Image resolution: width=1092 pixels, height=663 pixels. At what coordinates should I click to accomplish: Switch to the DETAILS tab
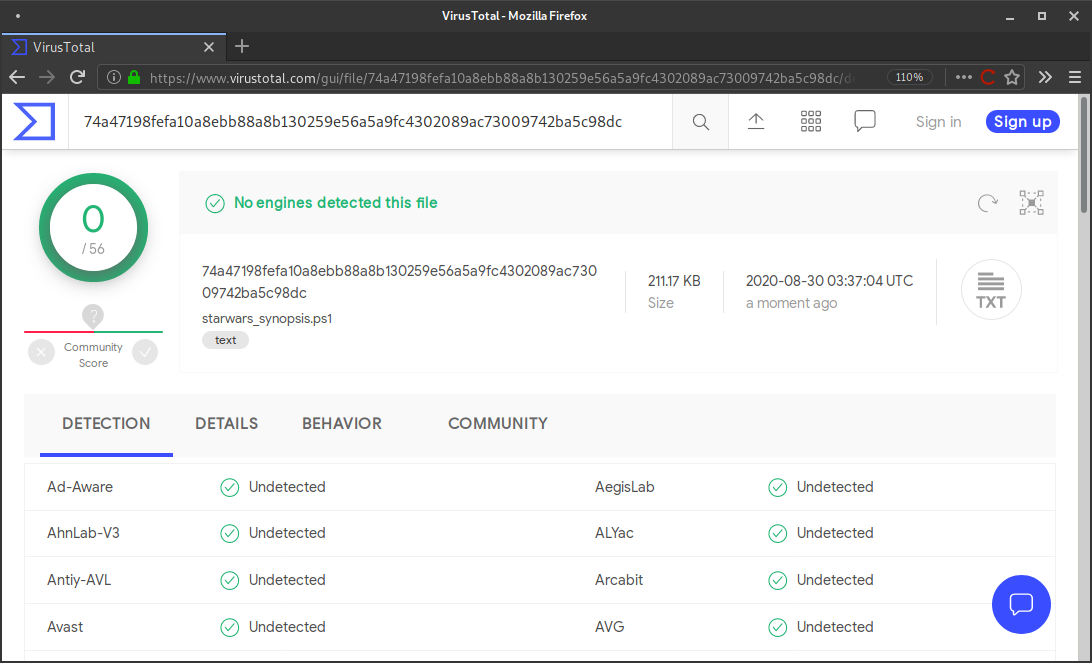pos(226,423)
